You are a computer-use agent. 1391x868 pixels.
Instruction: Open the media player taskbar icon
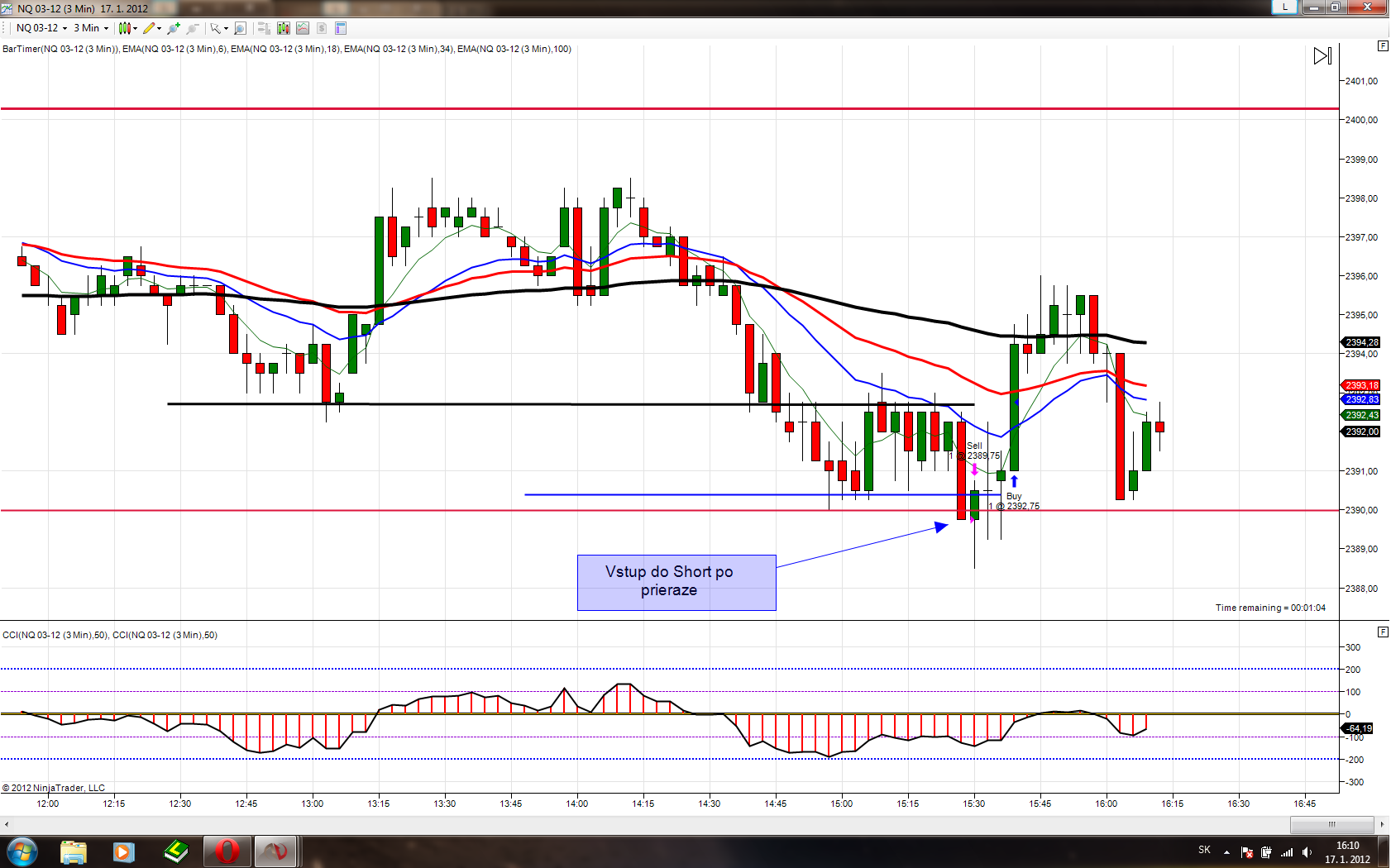coord(124,851)
